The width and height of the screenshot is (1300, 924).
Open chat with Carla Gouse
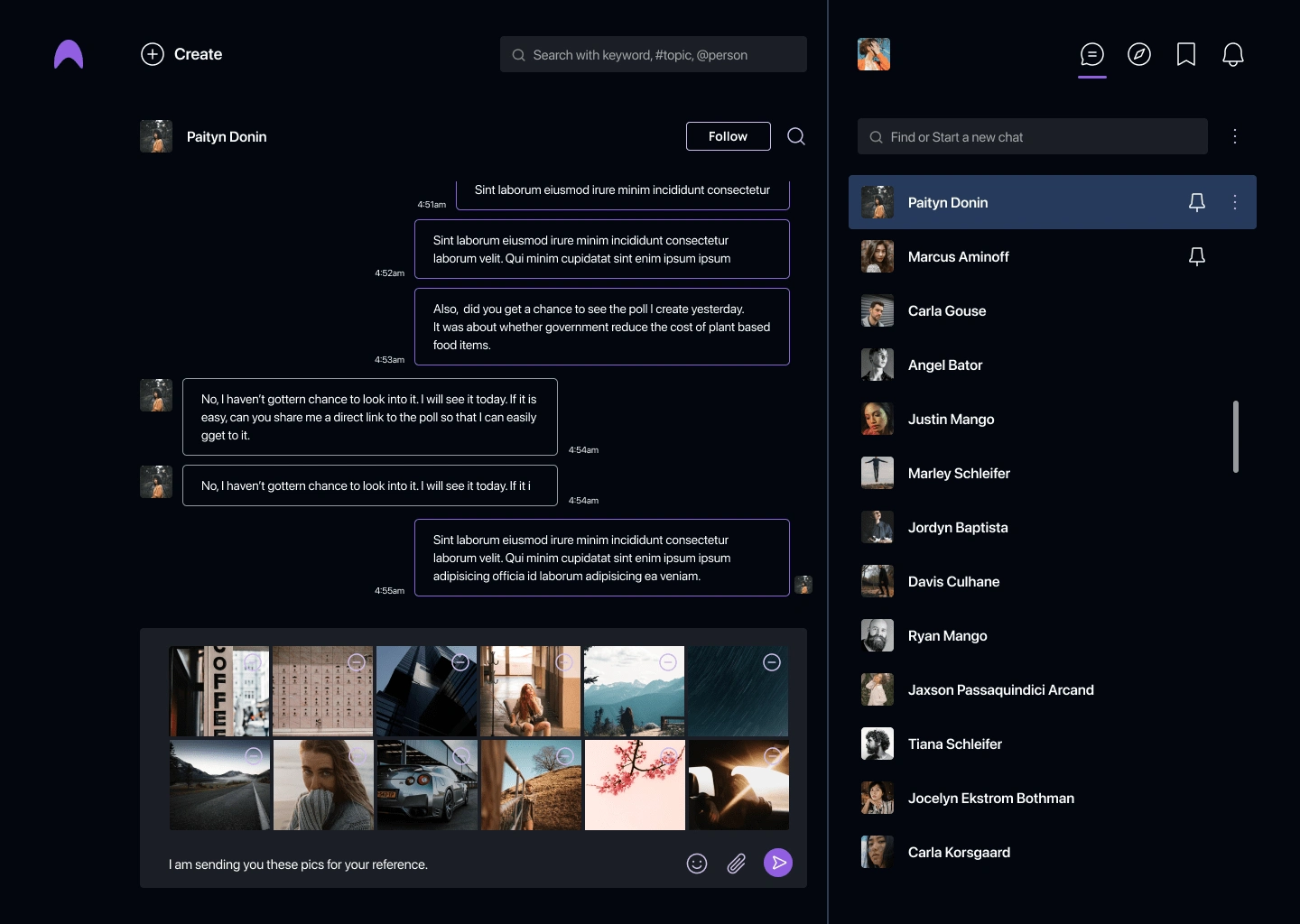click(x=1053, y=310)
